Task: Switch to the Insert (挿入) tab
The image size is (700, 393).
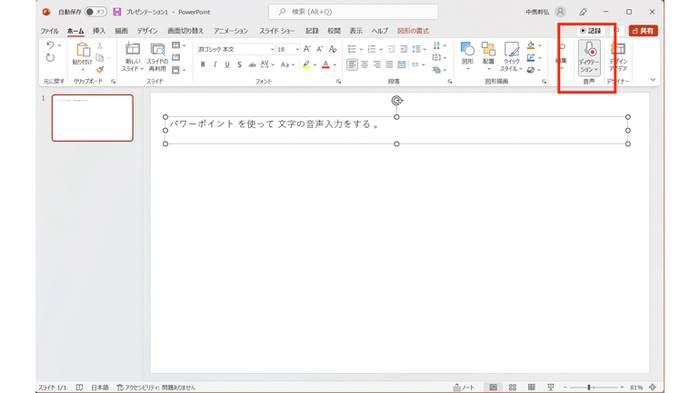Action: pos(99,31)
